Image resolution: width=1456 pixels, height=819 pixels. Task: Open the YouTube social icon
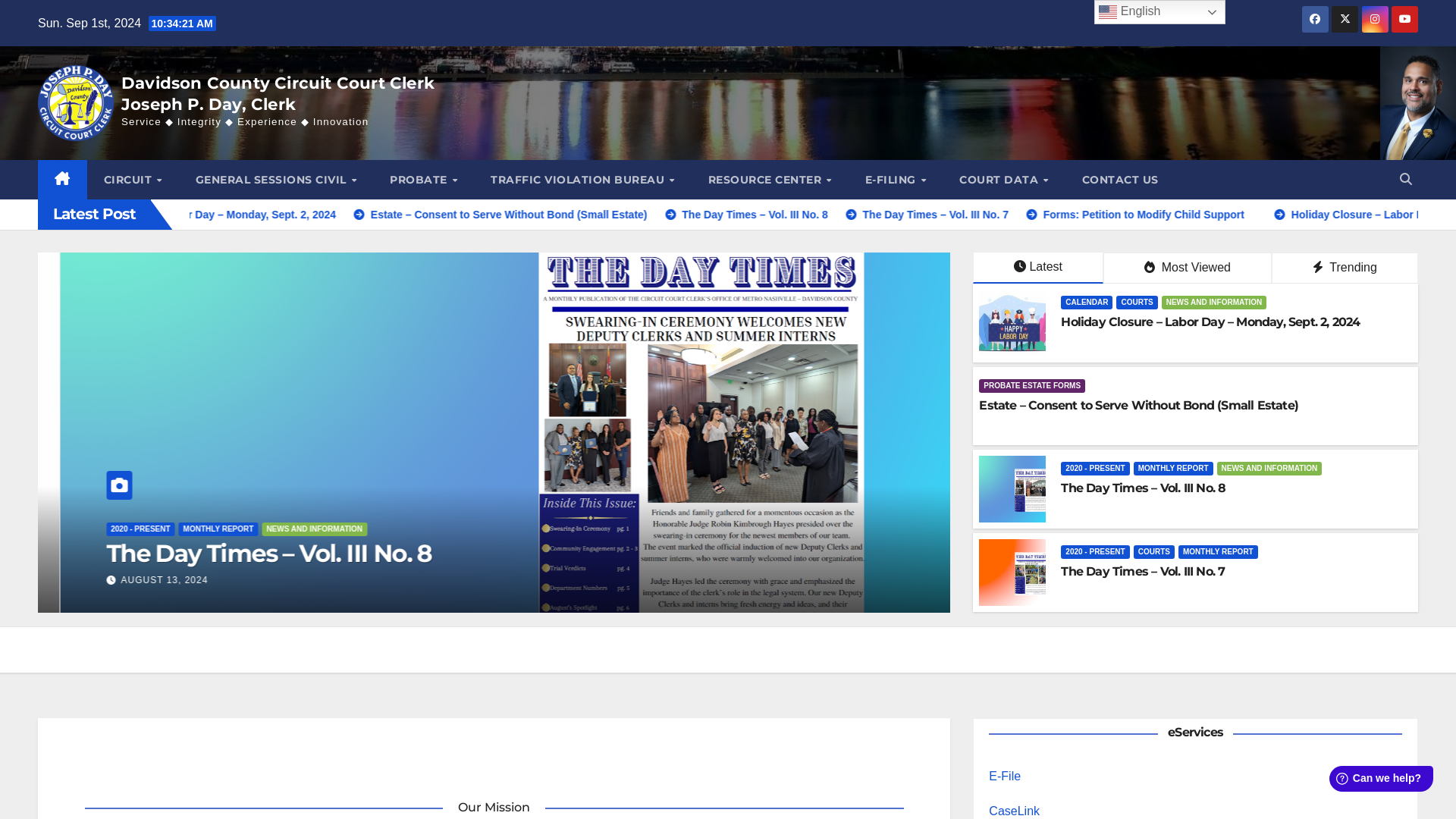click(x=1404, y=20)
